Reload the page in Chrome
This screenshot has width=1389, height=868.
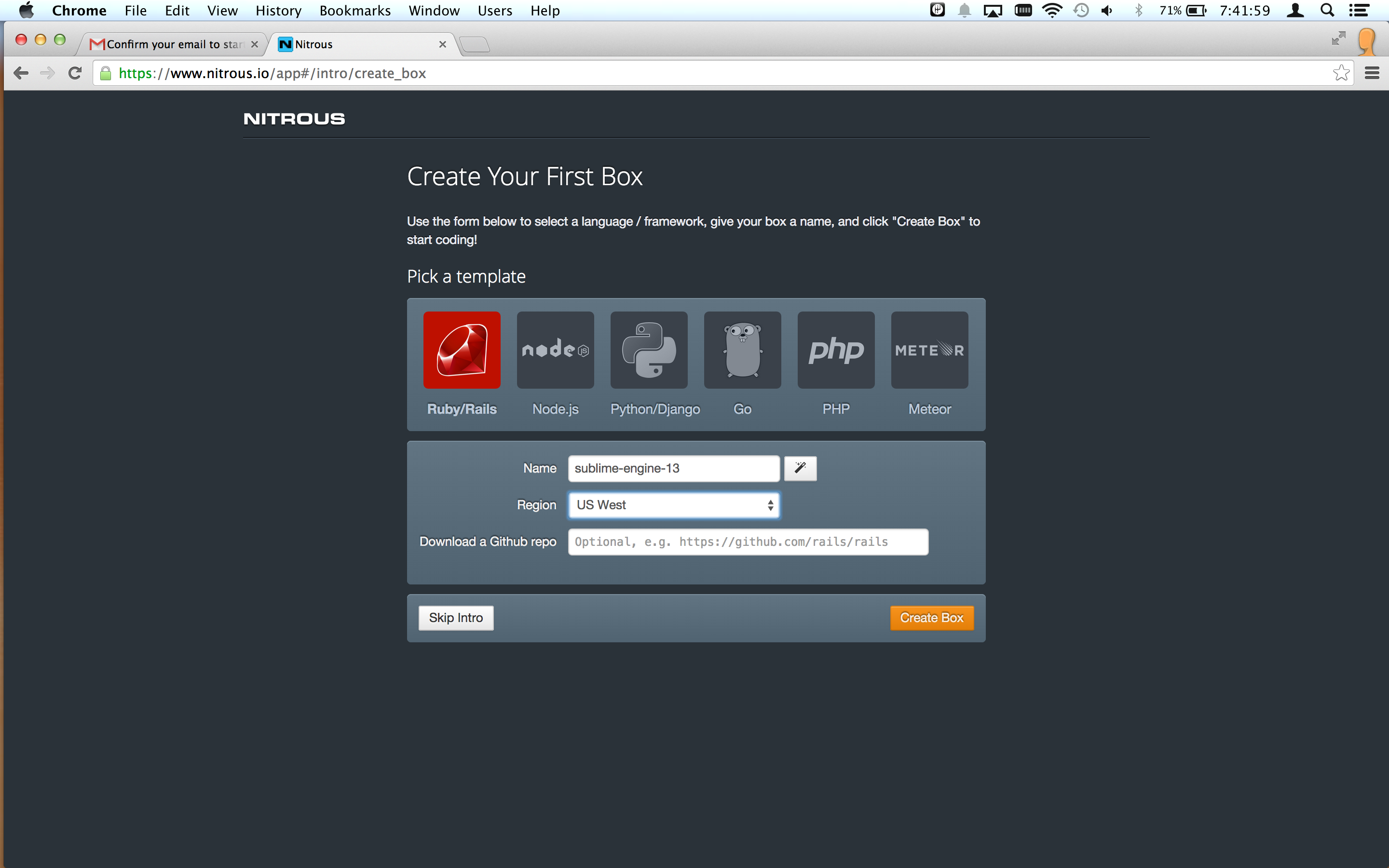[75, 73]
